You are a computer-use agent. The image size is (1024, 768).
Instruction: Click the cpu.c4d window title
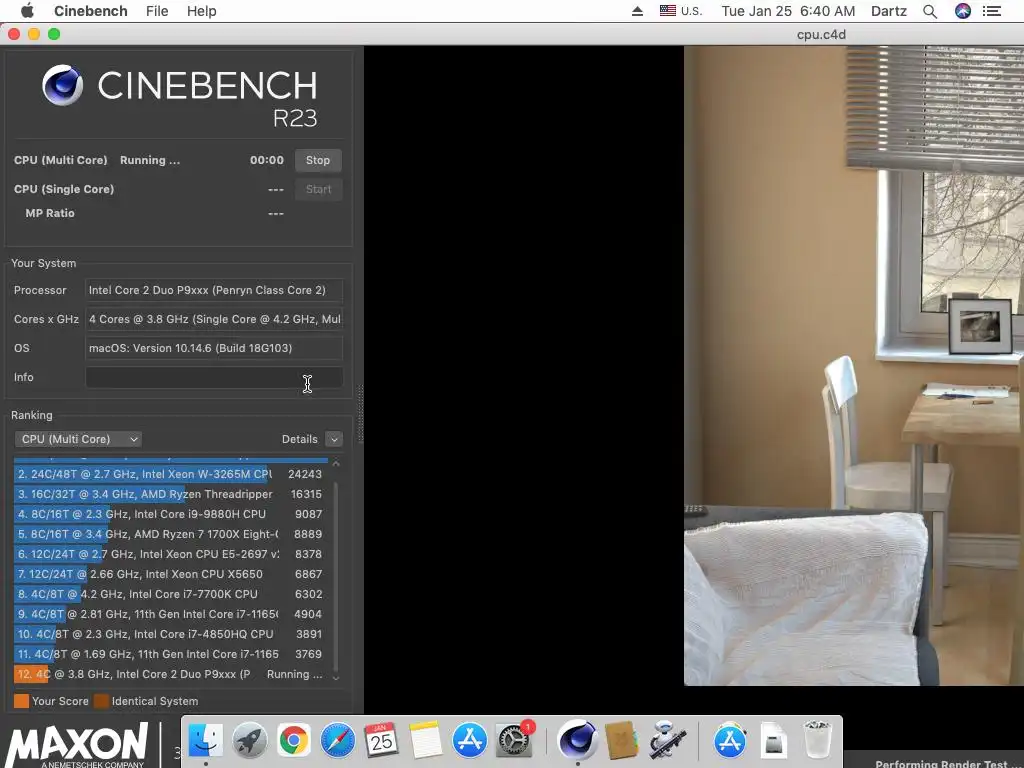(821, 35)
